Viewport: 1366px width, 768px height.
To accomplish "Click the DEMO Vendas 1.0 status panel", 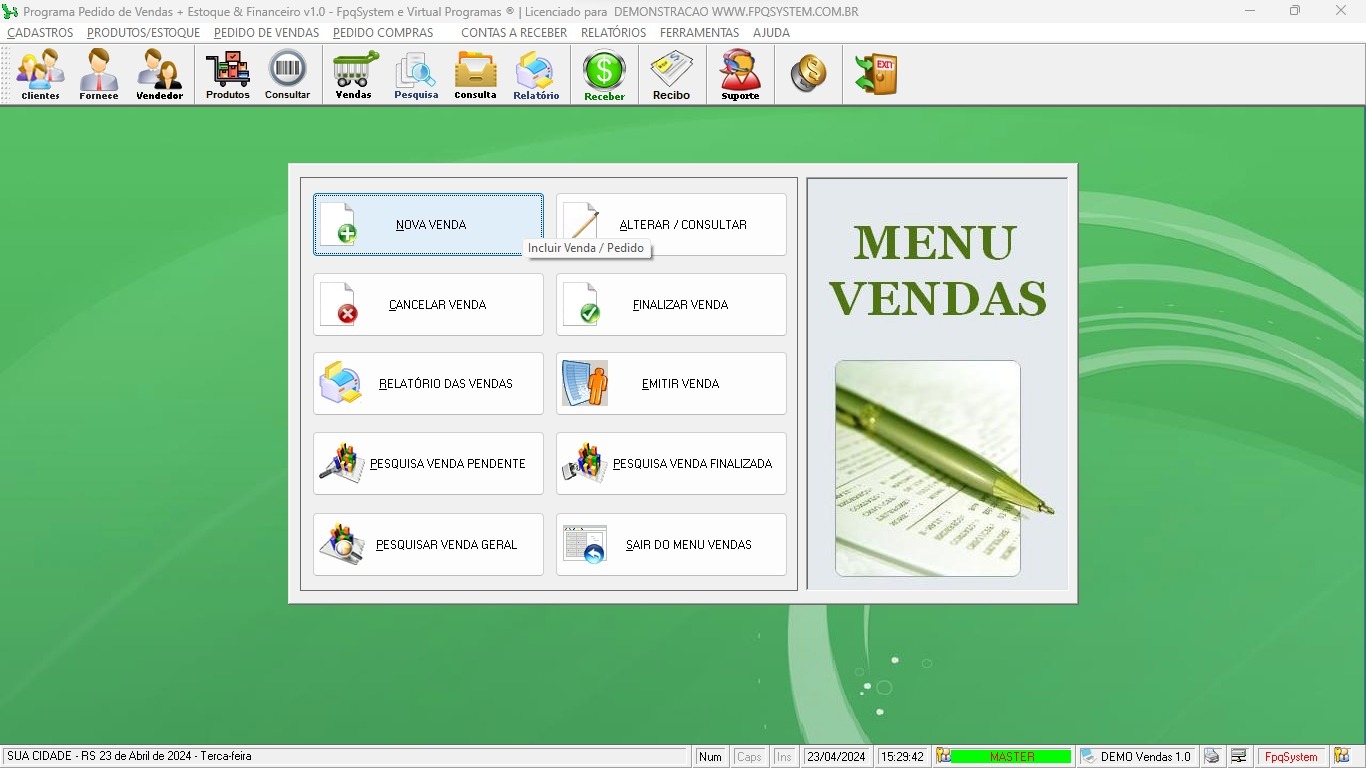I will [1138, 757].
